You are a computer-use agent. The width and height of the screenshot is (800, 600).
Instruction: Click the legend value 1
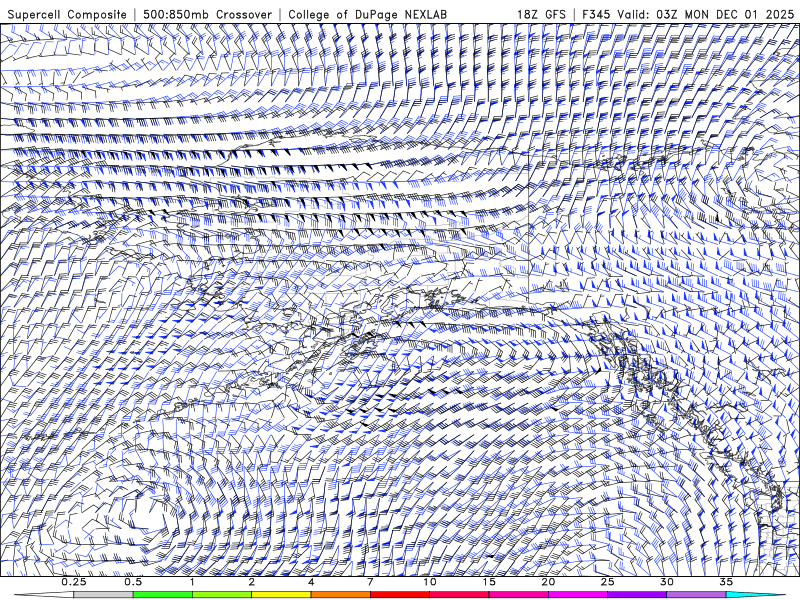tap(192, 582)
